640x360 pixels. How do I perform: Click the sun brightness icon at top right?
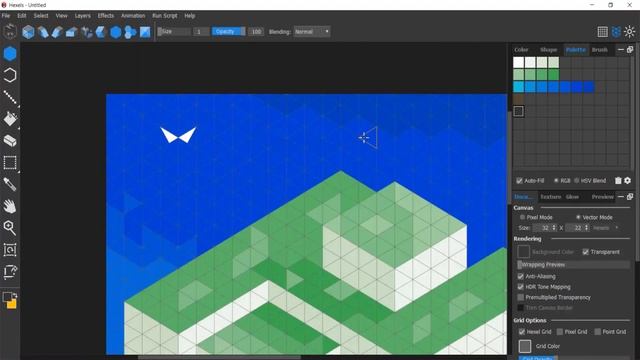629,31
